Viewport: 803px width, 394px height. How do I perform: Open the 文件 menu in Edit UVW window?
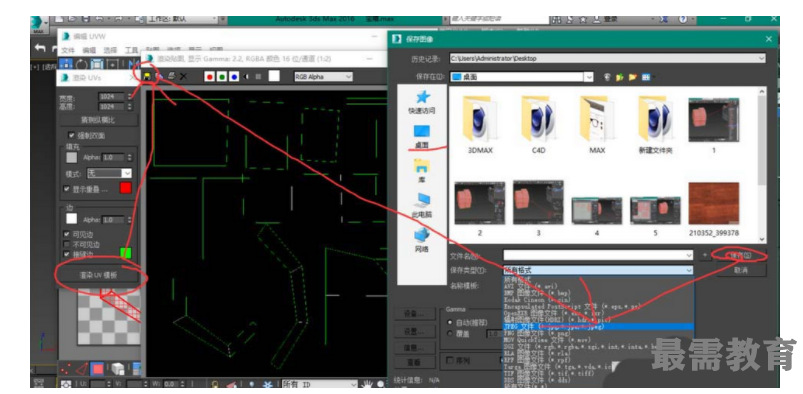pyautogui.click(x=68, y=51)
